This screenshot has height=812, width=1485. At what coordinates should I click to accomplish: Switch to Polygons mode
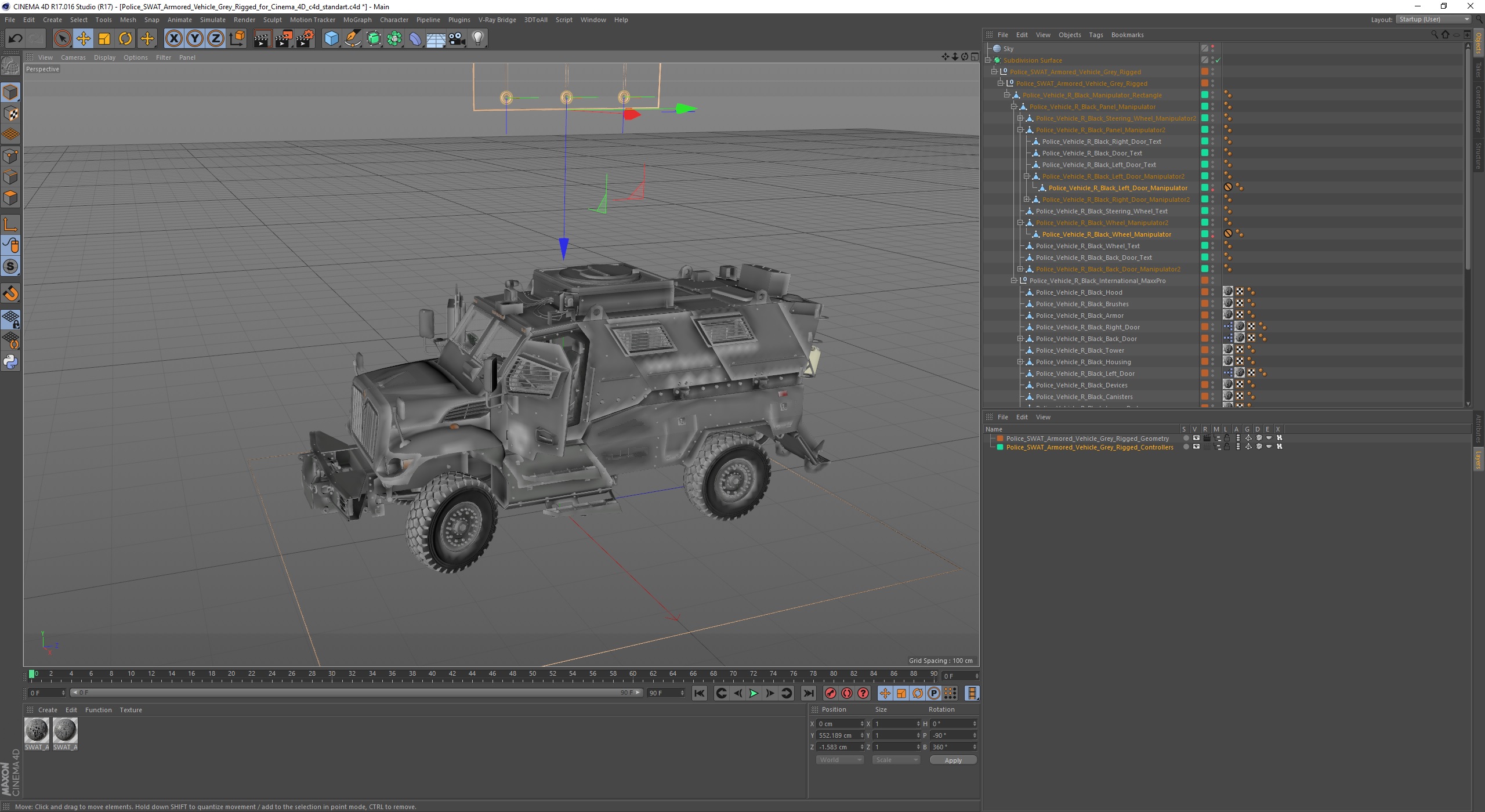[10, 198]
